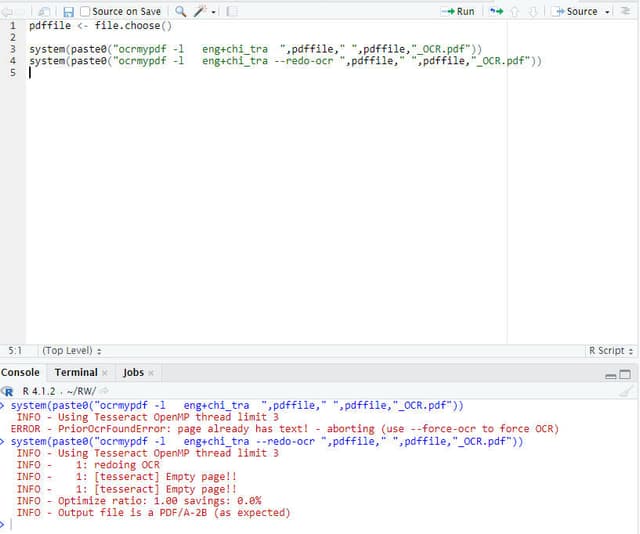Click the Compile Report notebook icon
This screenshot has width=640, height=534.
click(x=232, y=11)
